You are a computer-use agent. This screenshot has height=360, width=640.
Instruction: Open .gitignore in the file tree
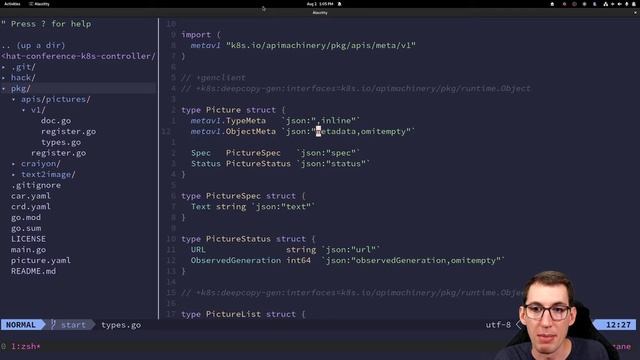click(x=36, y=185)
